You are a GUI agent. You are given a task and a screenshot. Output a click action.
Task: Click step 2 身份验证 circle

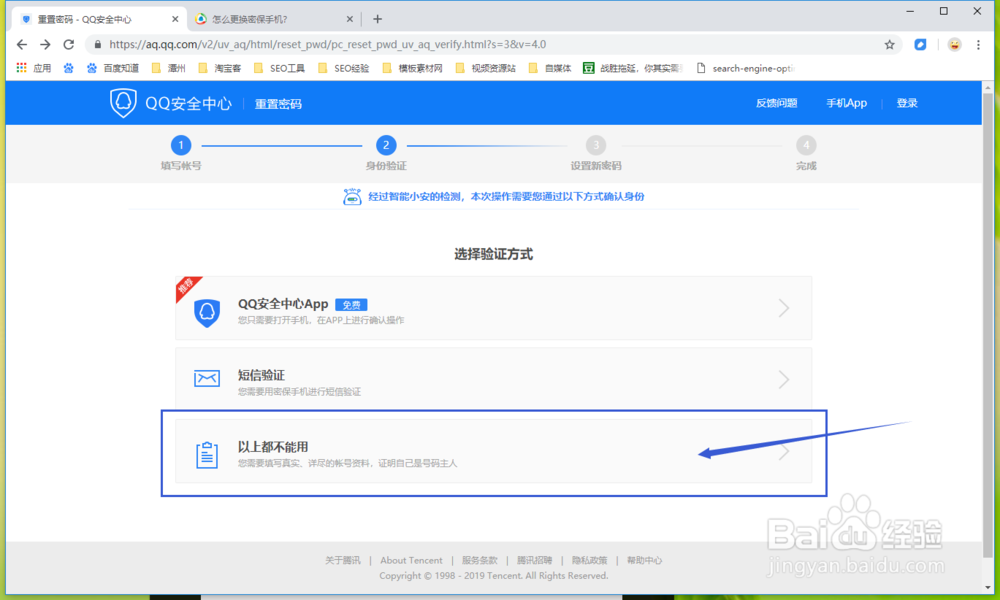pyautogui.click(x=386, y=145)
